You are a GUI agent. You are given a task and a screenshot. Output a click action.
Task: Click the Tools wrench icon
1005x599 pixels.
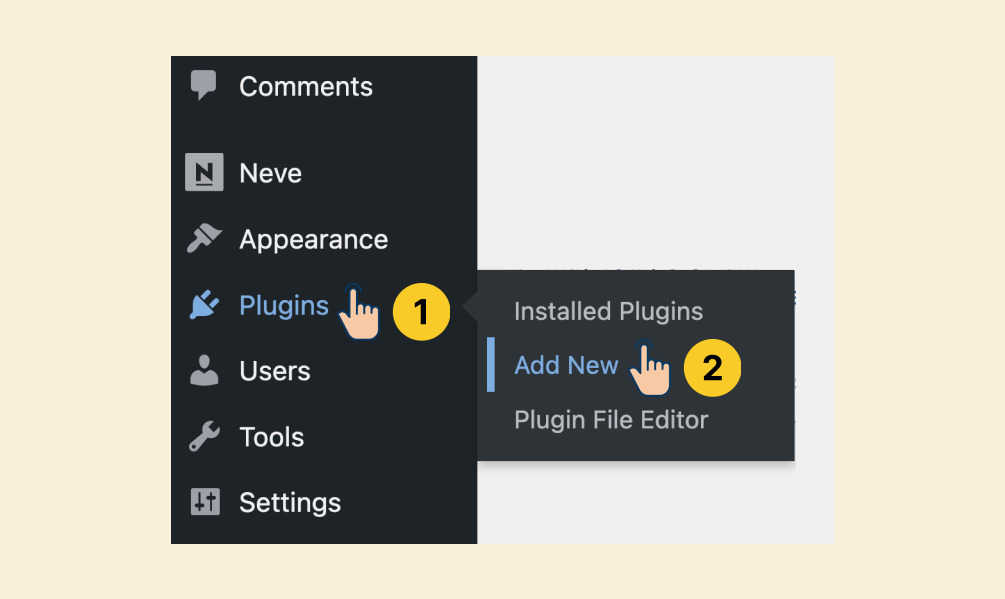coord(204,436)
